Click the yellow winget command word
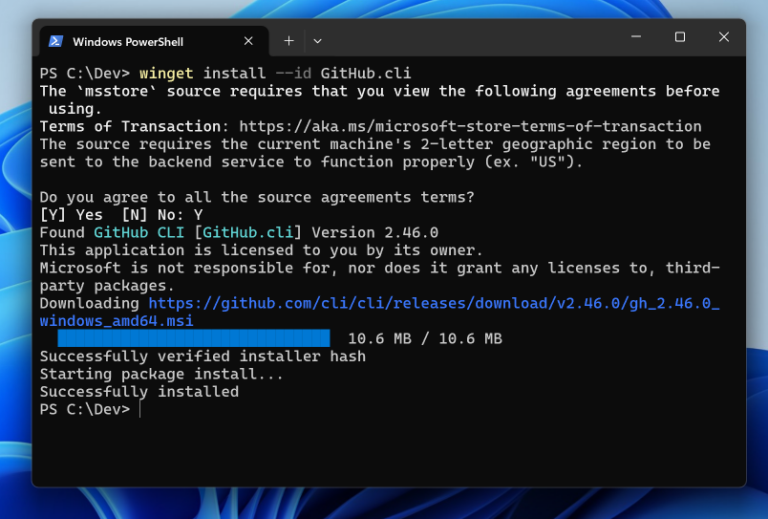This screenshot has width=768, height=519. 166,74
